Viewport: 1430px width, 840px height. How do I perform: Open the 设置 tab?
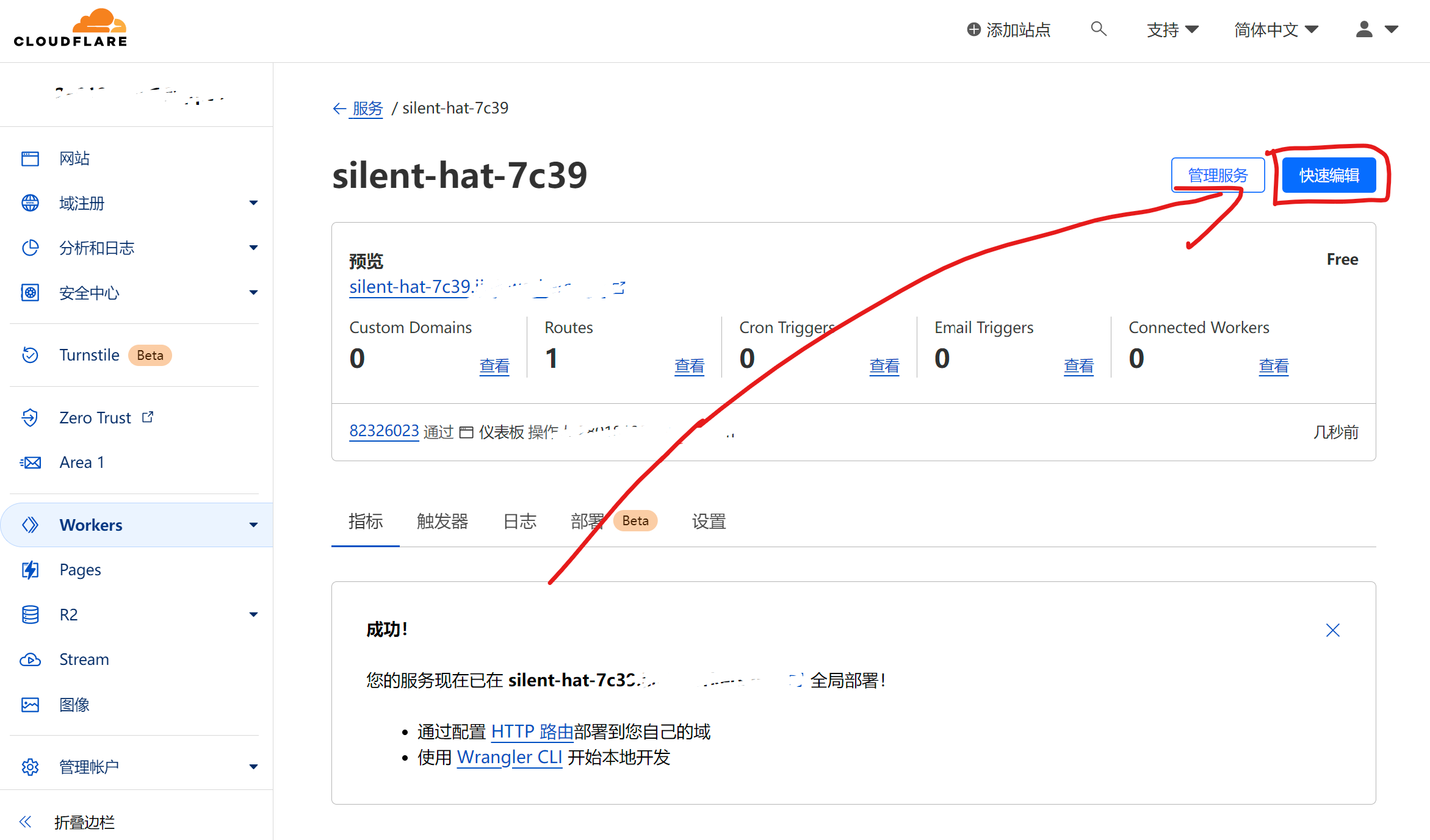tap(709, 522)
